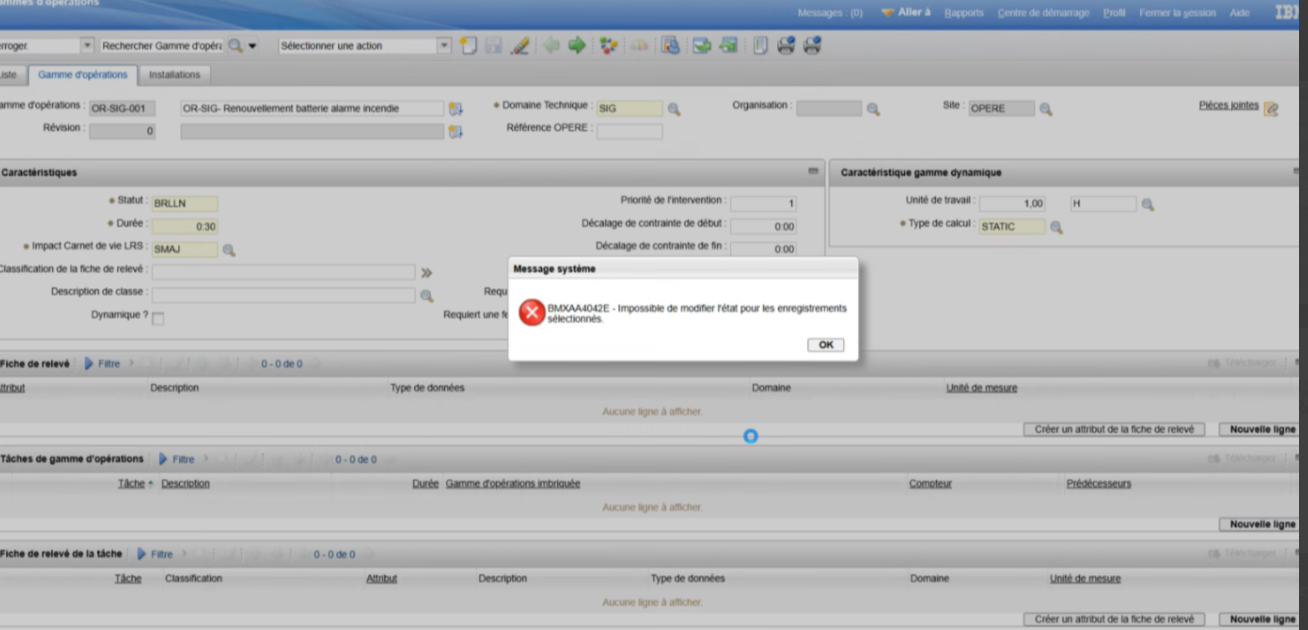Open lookup magnifier next to Site OPERE

click(1046, 109)
